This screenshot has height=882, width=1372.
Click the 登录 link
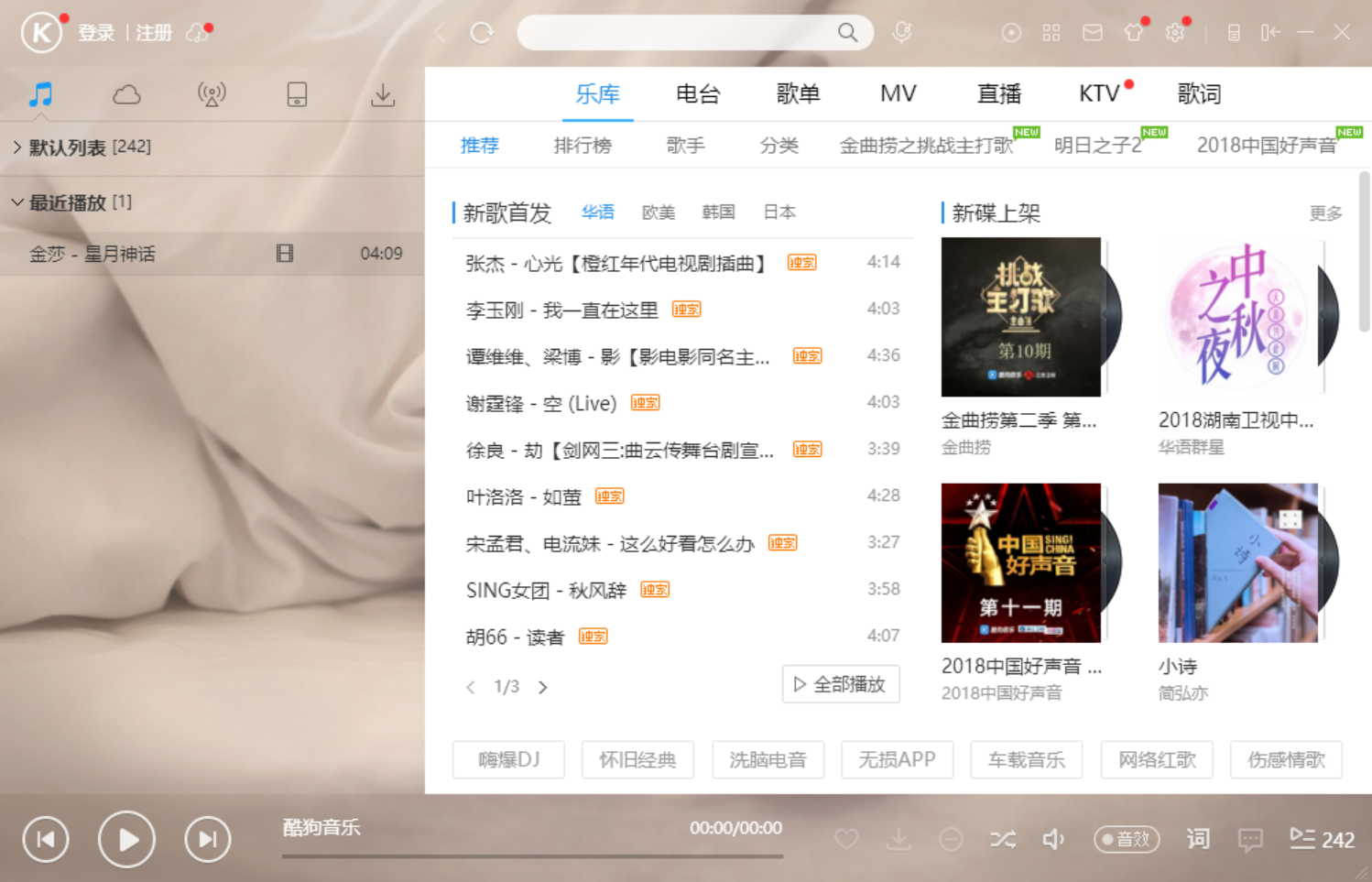pos(96,33)
